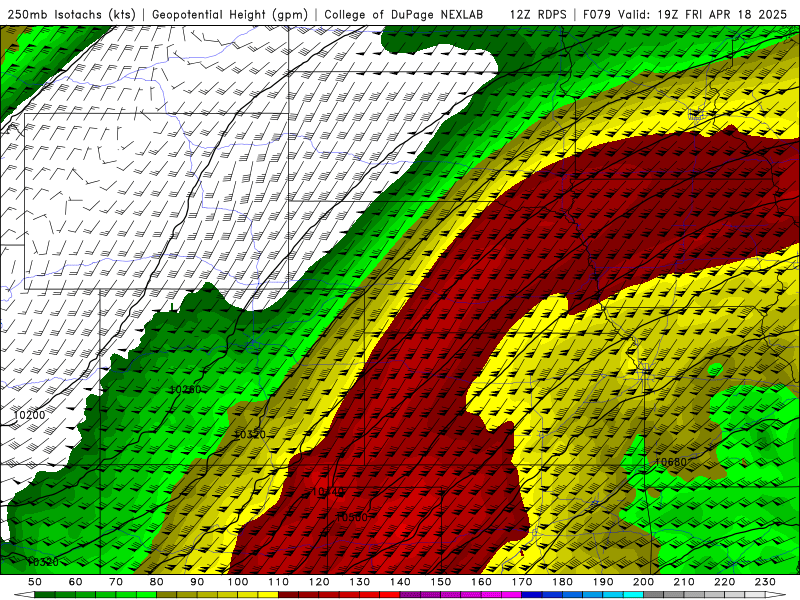
Task: Click the "12Z RDPS" model run label
Action: click(x=538, y=14)
